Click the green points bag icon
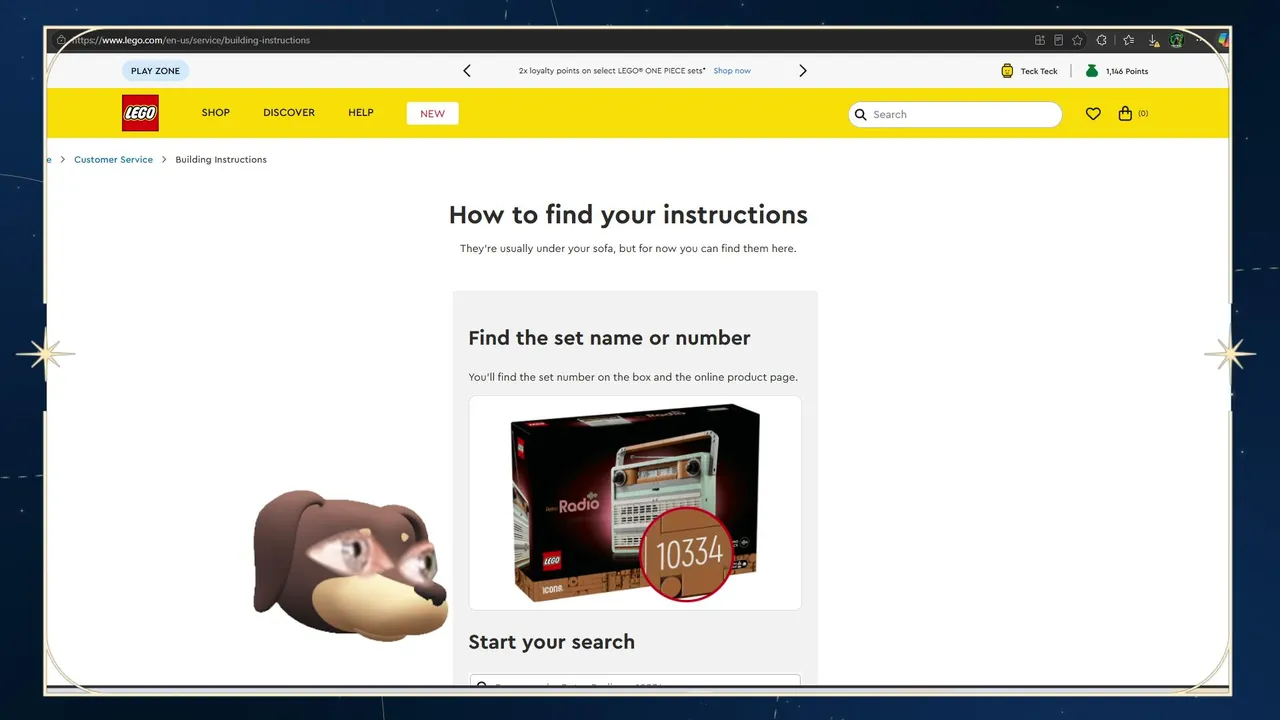The width and height of the screenshot is (1280, 720). (x=1092, y=71)
